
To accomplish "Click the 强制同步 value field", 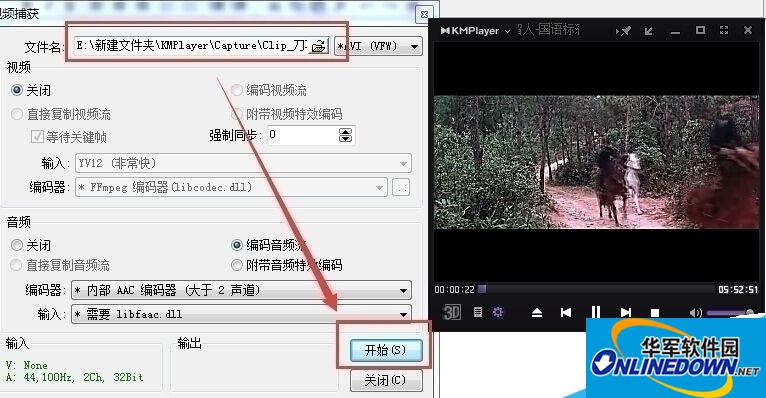I will coord(302,135).
